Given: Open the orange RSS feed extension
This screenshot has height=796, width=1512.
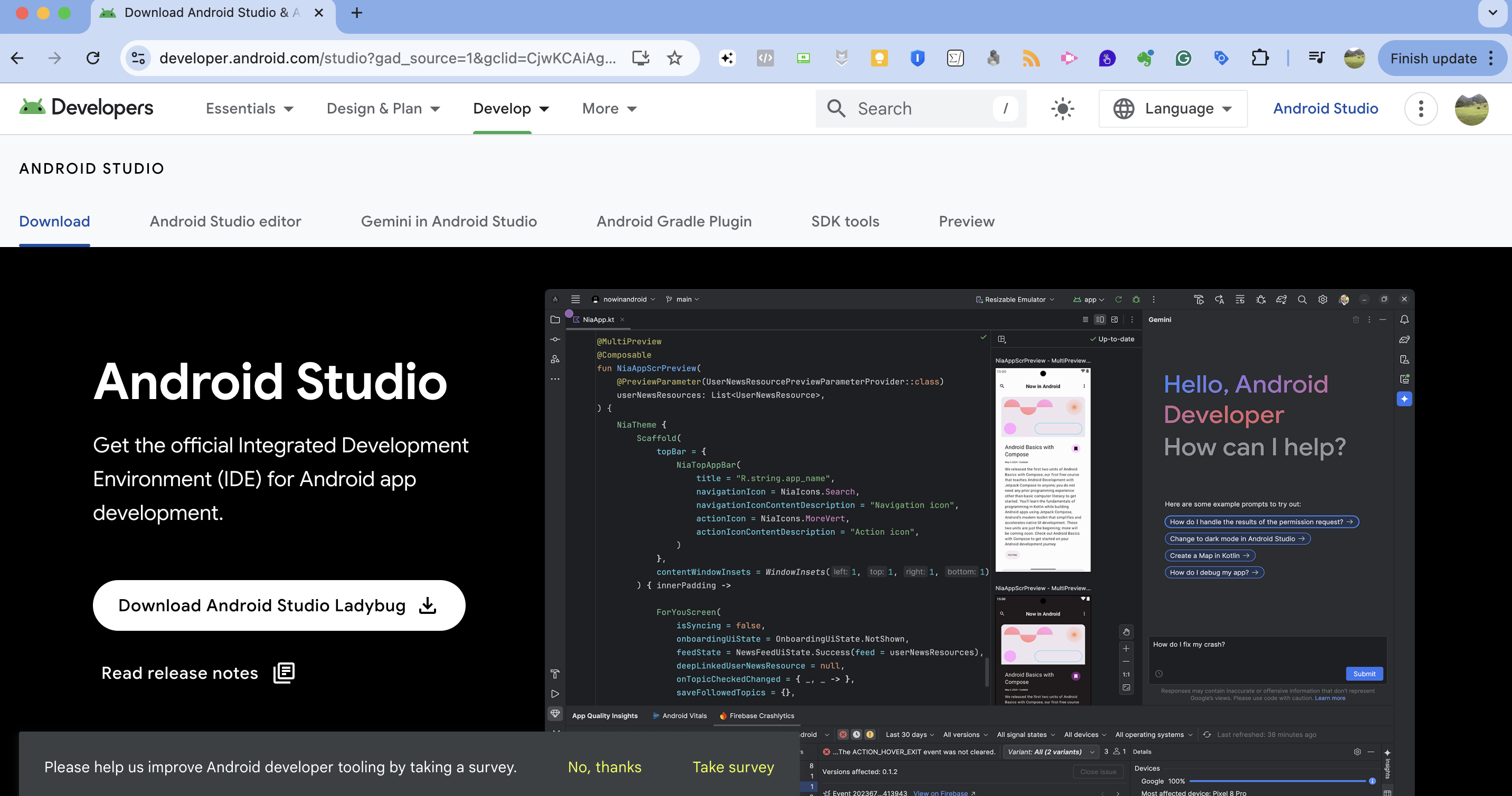Looking at the screenshot, I should pos(1031,58).
